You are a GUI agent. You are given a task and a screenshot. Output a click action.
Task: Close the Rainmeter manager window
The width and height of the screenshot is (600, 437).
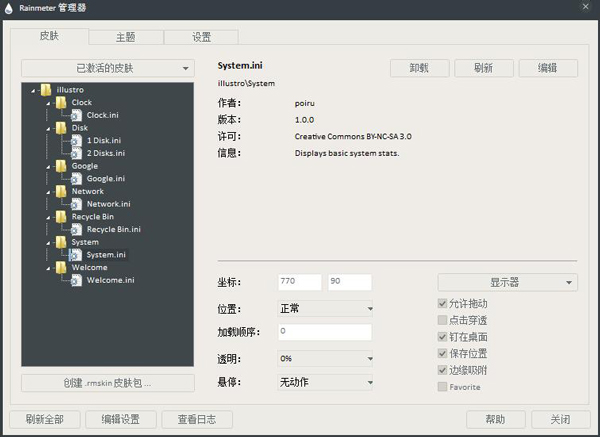click(585, 7)
